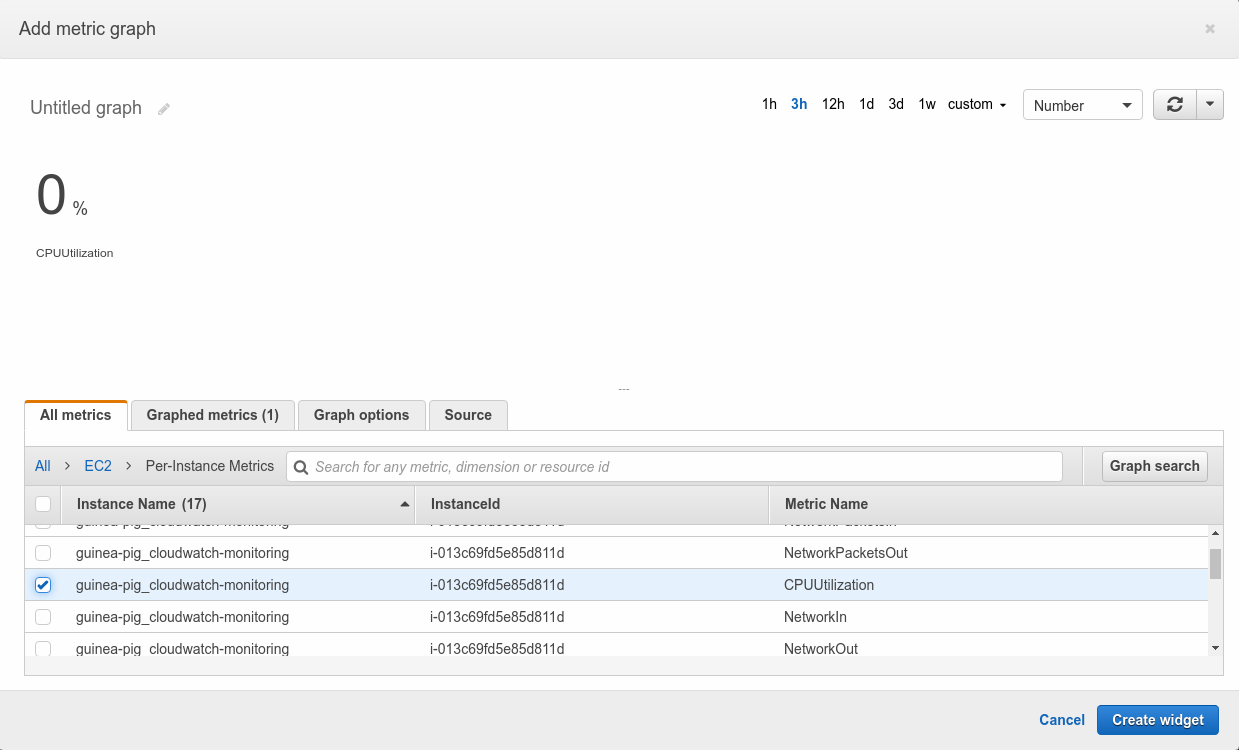Click the InstanceId column header
Image resolution: width=1239 pixels, height=750 pixels.
[592, 504]
